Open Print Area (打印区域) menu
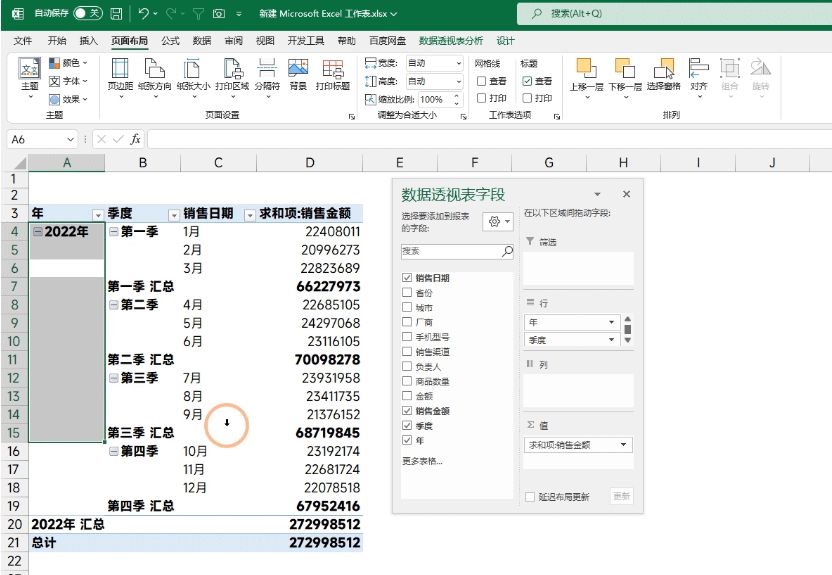Screen dimensions: 832x575 tap(232, 77)
